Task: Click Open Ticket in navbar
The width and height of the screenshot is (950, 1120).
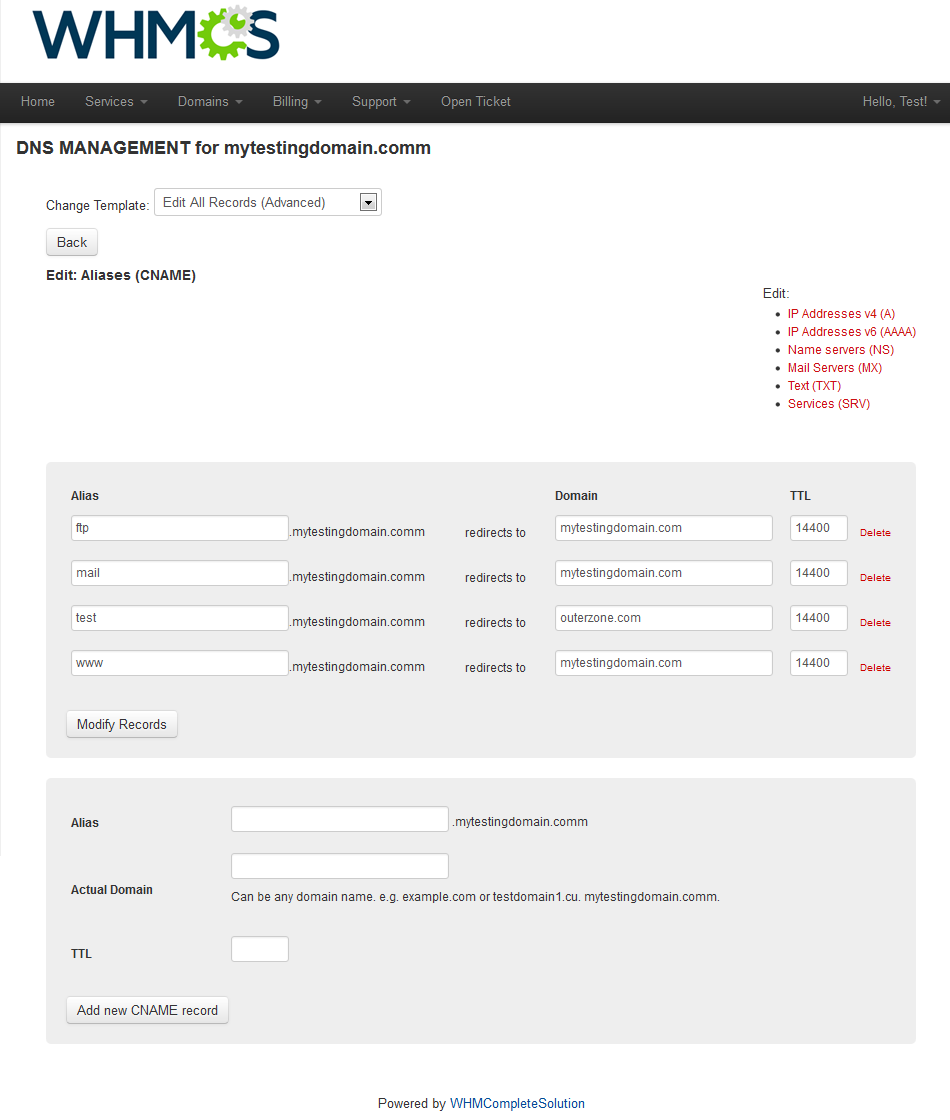Action: [x=476, y=102]
